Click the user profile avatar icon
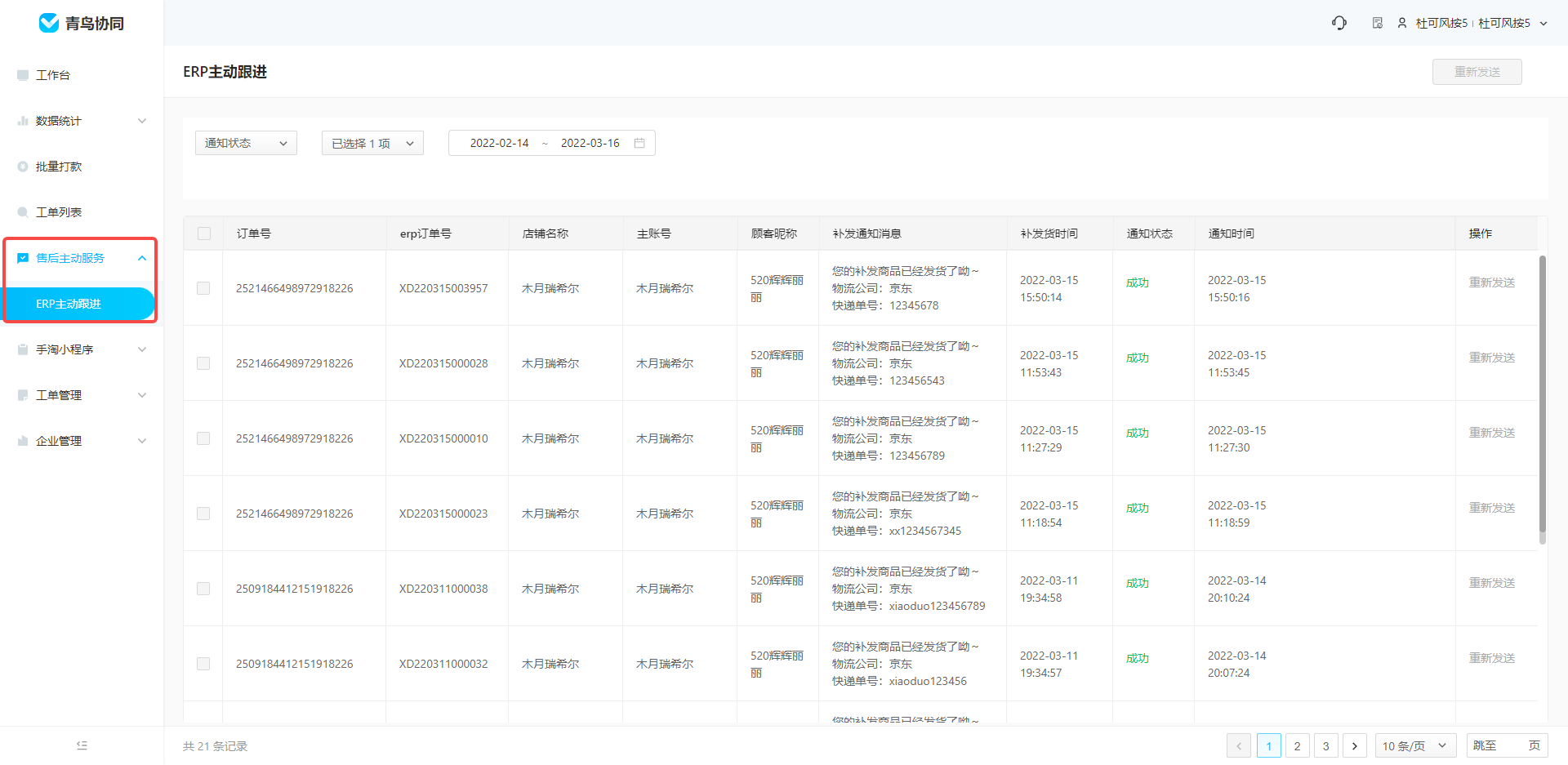The image size is (1568, 765). 1402,23
